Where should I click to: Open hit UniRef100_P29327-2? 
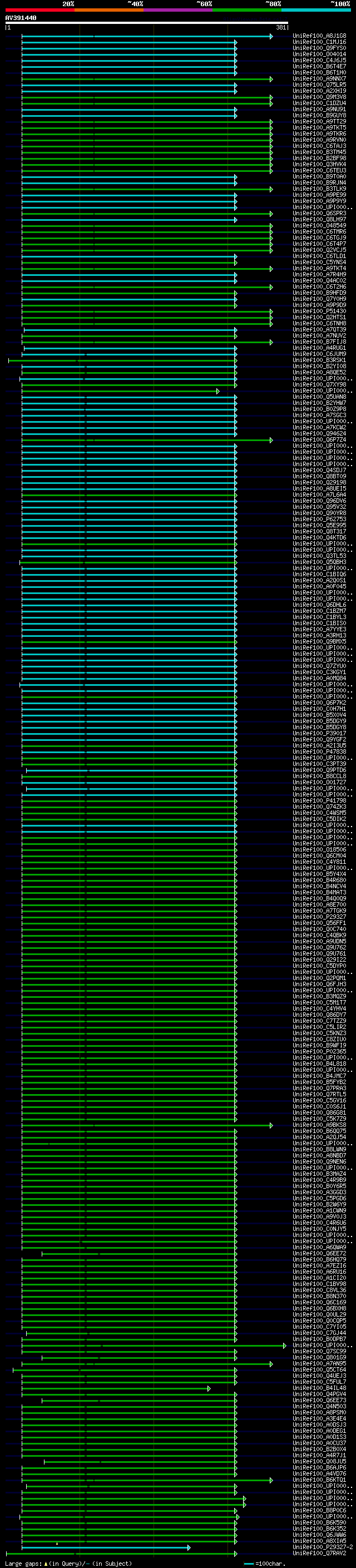point(323,1547)
